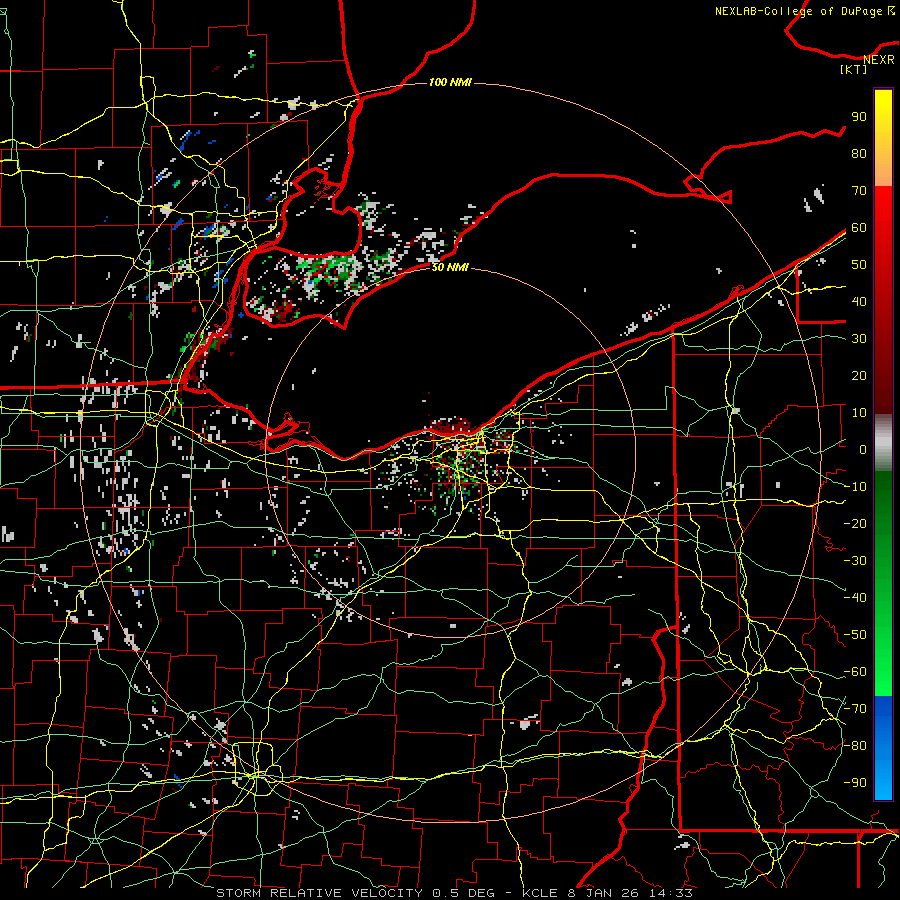
Task: Click the 60 value on the velocity scale
Action: (x=859, y=228)
